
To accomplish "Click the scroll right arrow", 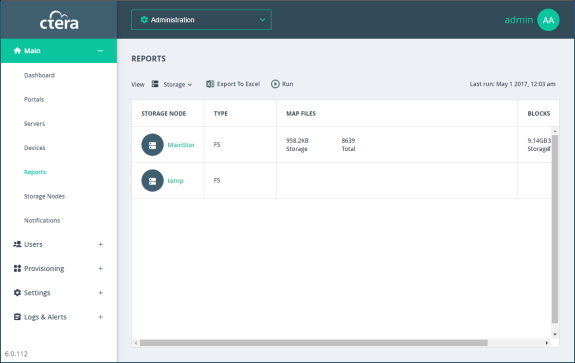I will pyautogui.click(x=547, y=343).
